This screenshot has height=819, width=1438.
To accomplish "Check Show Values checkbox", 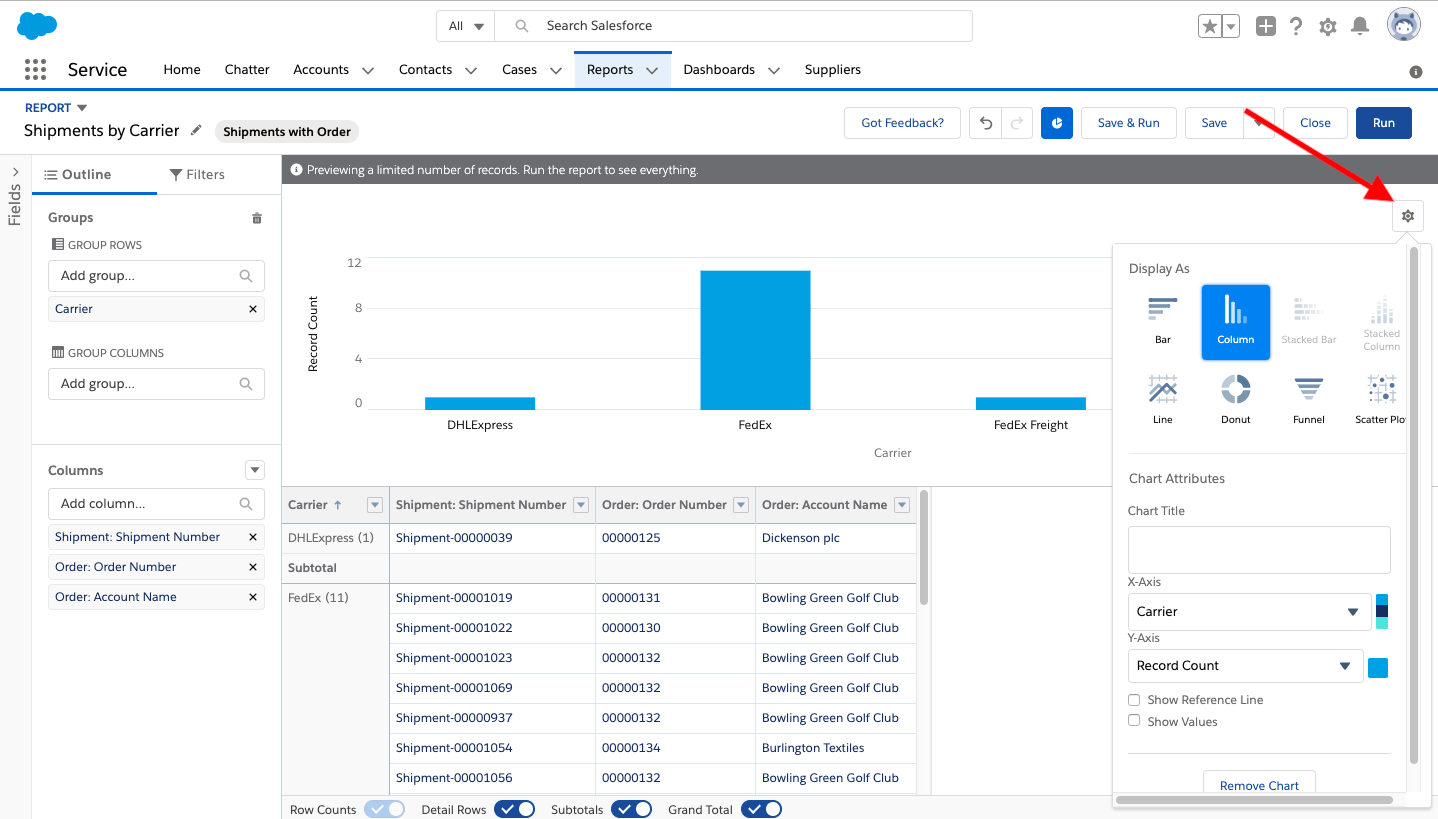I will [x=1134, y=721].
